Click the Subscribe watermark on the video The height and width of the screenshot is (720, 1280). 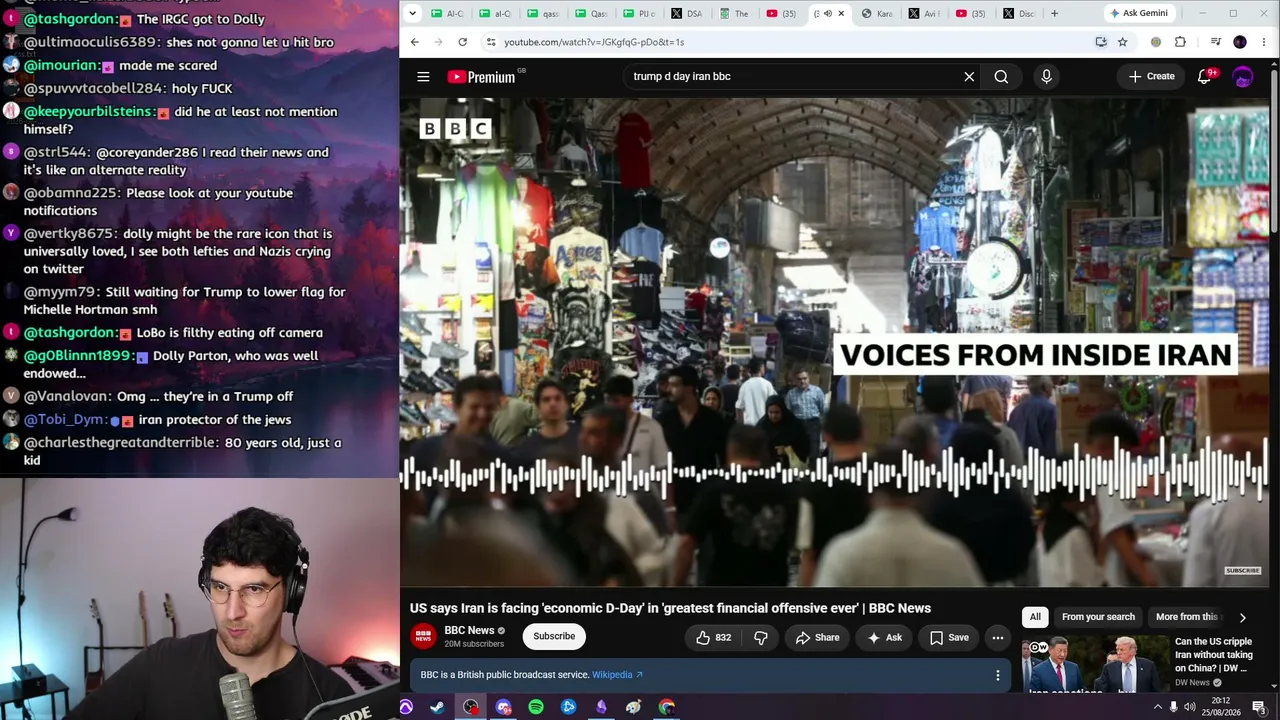tap(1243, 571)
